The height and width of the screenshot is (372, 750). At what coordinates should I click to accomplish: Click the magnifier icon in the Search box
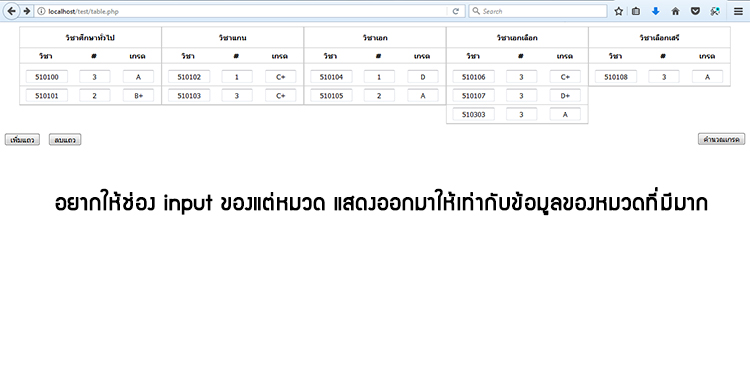click(476, 11)
